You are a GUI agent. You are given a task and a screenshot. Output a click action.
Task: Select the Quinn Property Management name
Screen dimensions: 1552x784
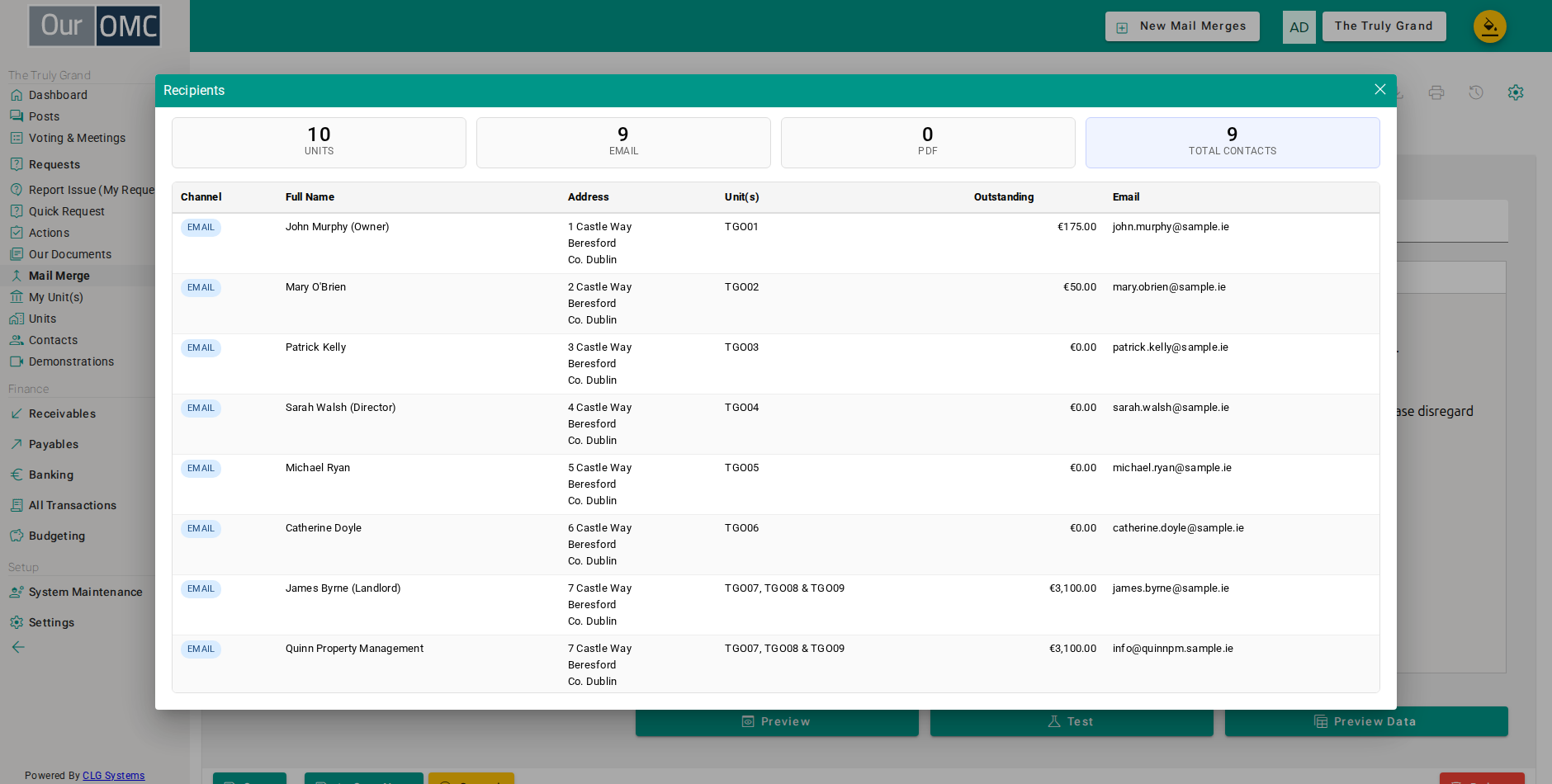click(354, 649)
